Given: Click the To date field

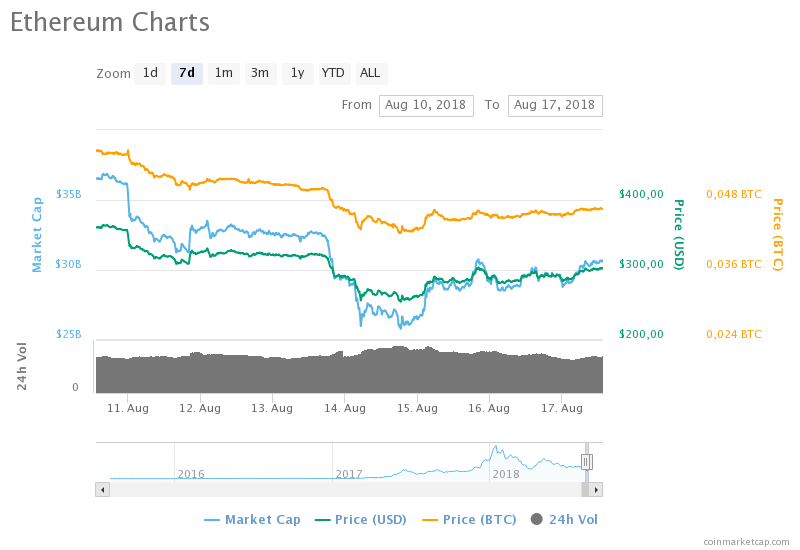Looking at the screenshot, I should pos(554,105).
